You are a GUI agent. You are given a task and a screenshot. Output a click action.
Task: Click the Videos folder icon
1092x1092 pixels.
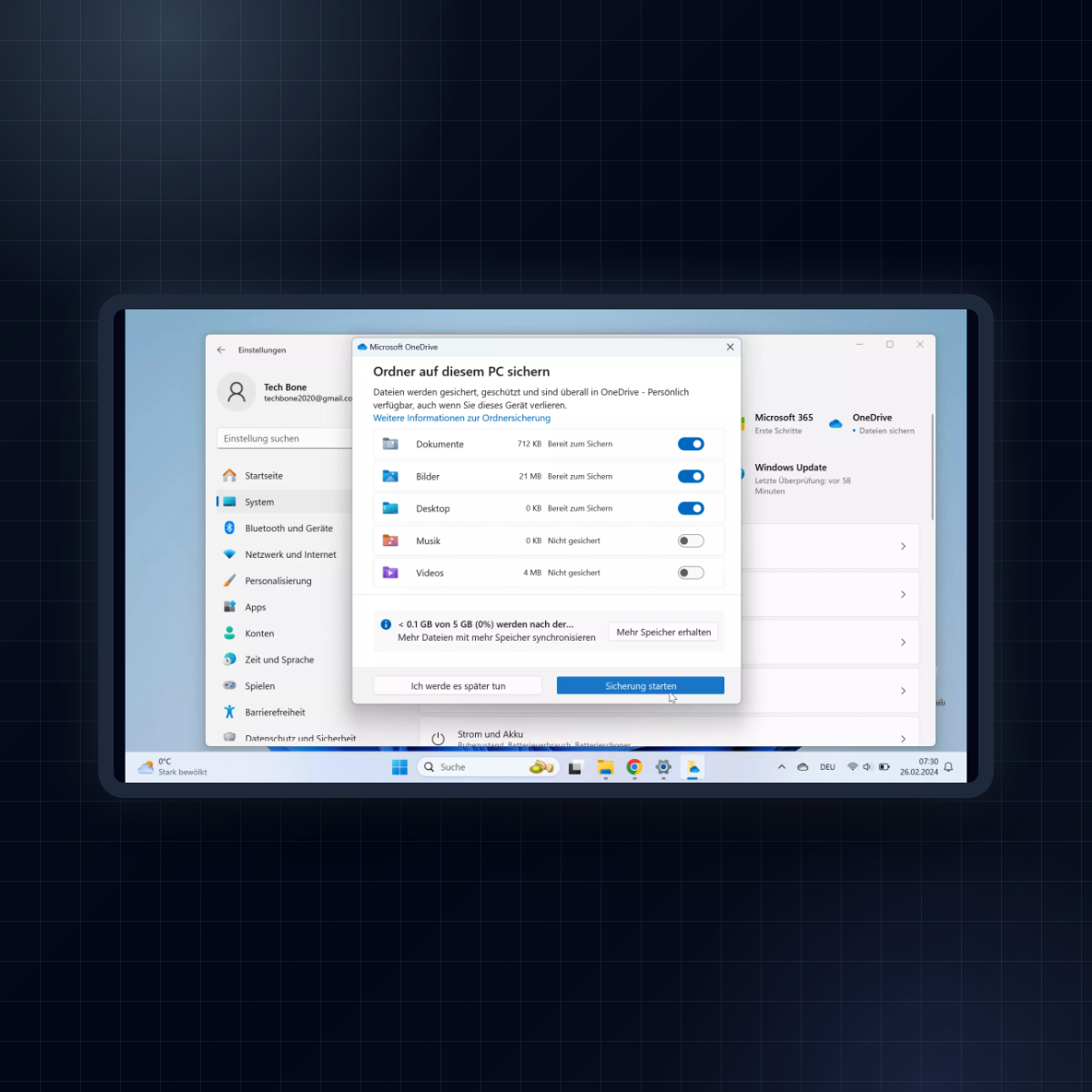pyautogui.click(x=390, y=572)
